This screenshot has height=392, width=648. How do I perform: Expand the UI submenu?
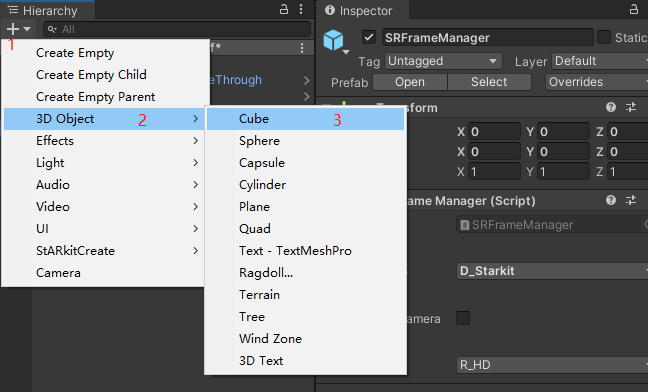pos(104,228)
